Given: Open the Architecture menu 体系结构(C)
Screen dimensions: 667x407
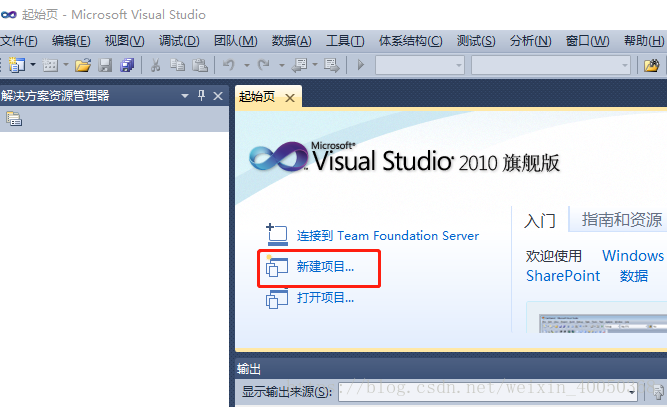Looking at the screenshot, I should click(x=410, y=41).
